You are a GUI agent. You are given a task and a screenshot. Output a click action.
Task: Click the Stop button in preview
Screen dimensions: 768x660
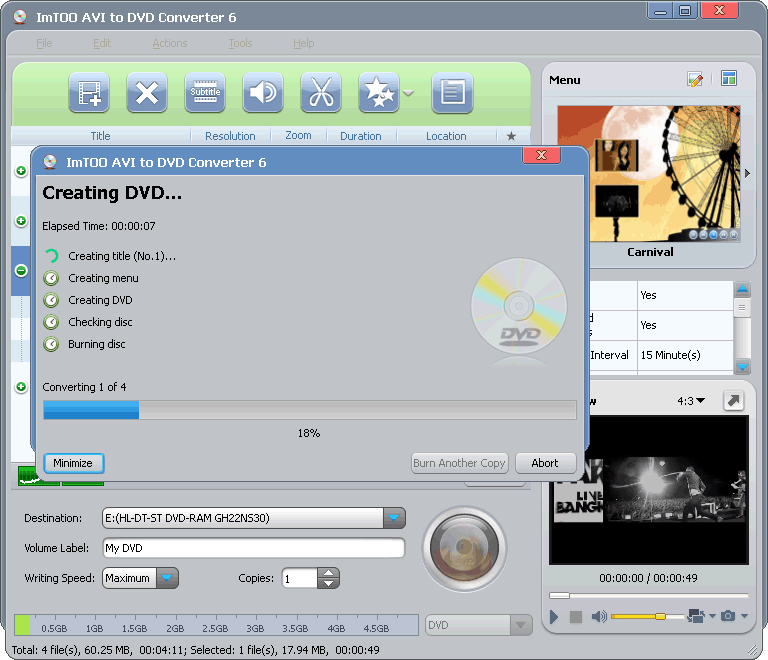576,616
